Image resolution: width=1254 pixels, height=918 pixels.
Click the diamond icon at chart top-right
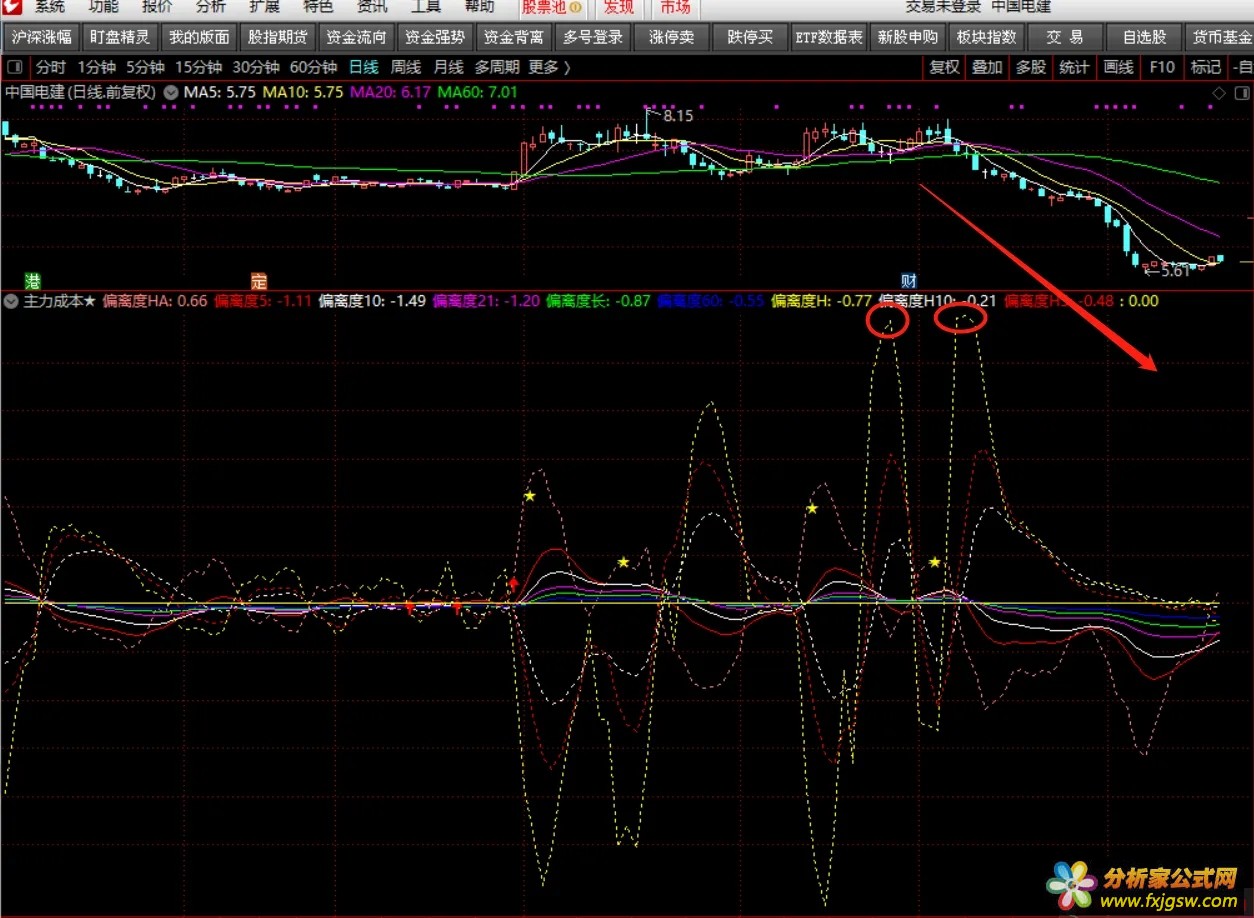tap(1219, 92)
